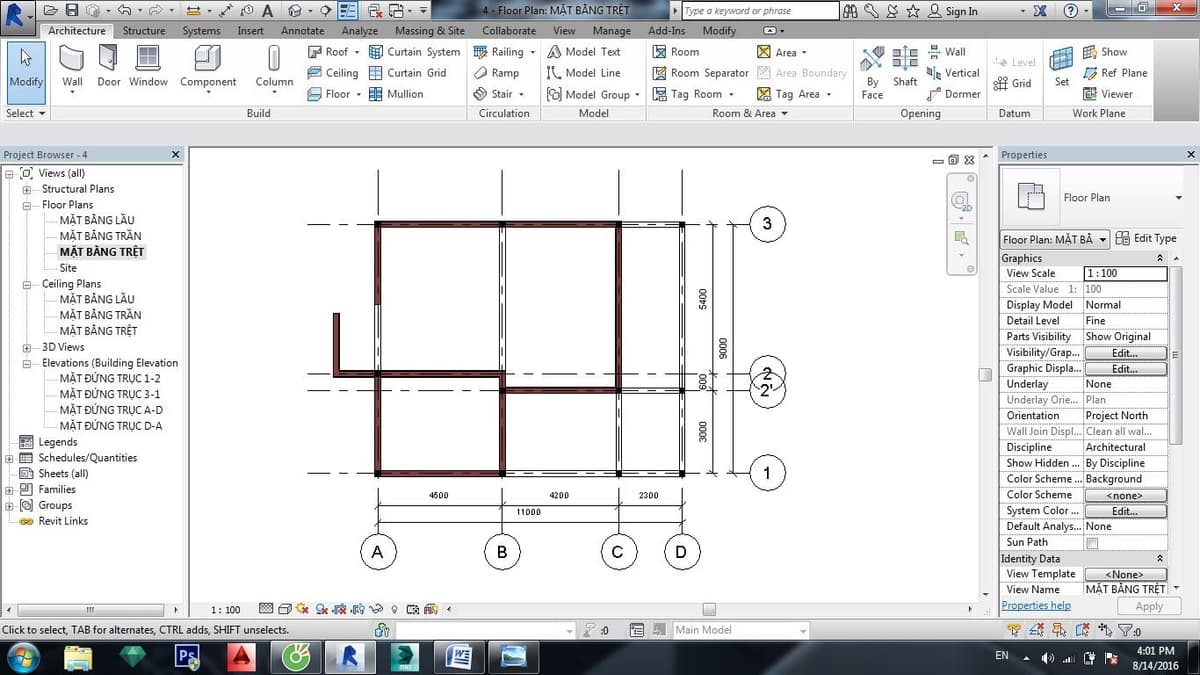Click the Windows Start button

click(23, 657)
